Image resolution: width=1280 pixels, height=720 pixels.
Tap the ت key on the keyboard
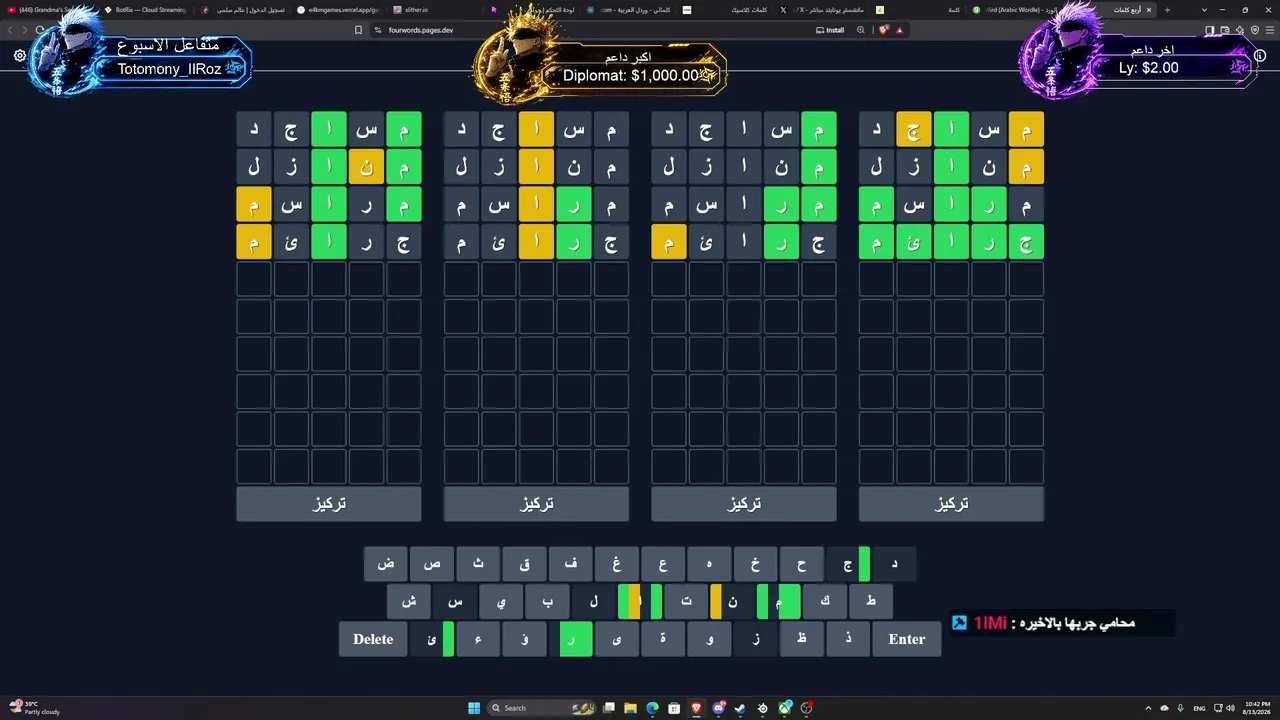click(x=686, y=602)
